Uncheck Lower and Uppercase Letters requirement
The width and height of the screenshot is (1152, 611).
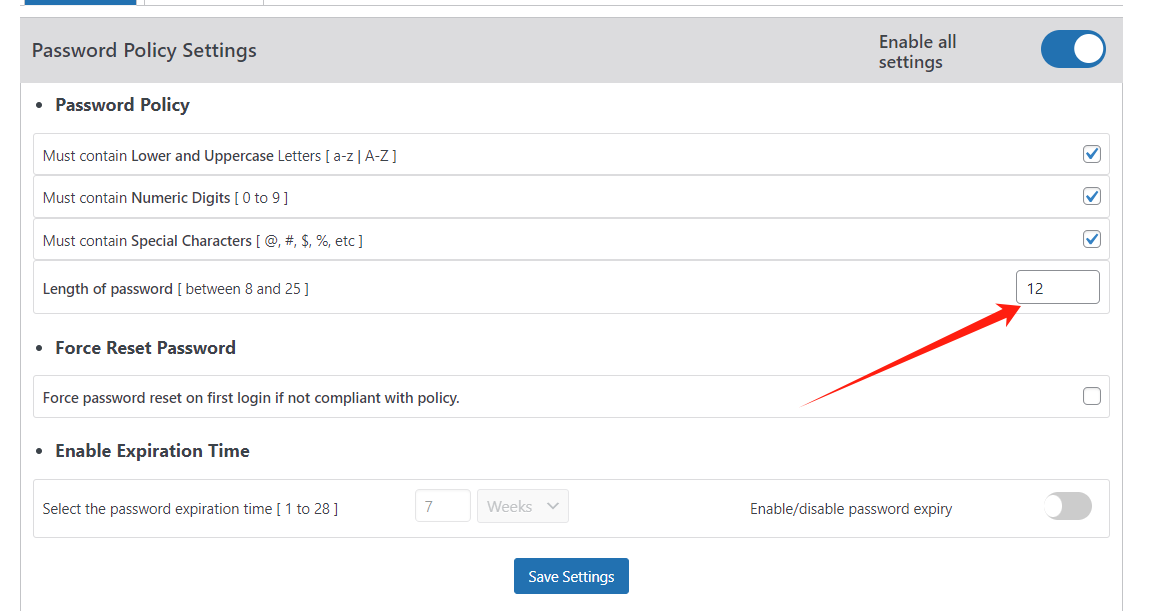(x=1091, y=153)
